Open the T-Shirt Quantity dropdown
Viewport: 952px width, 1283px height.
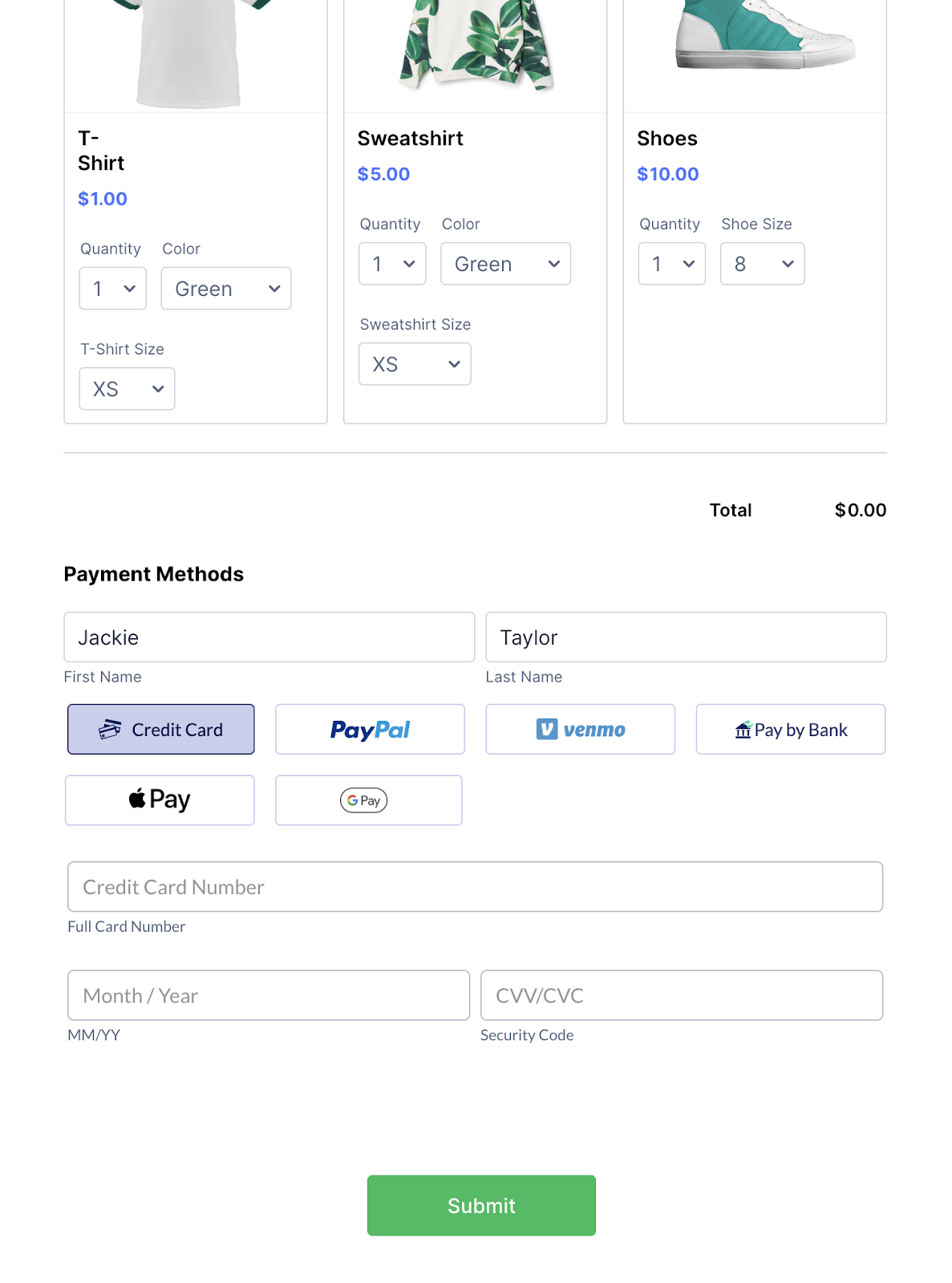click(113, 289)
